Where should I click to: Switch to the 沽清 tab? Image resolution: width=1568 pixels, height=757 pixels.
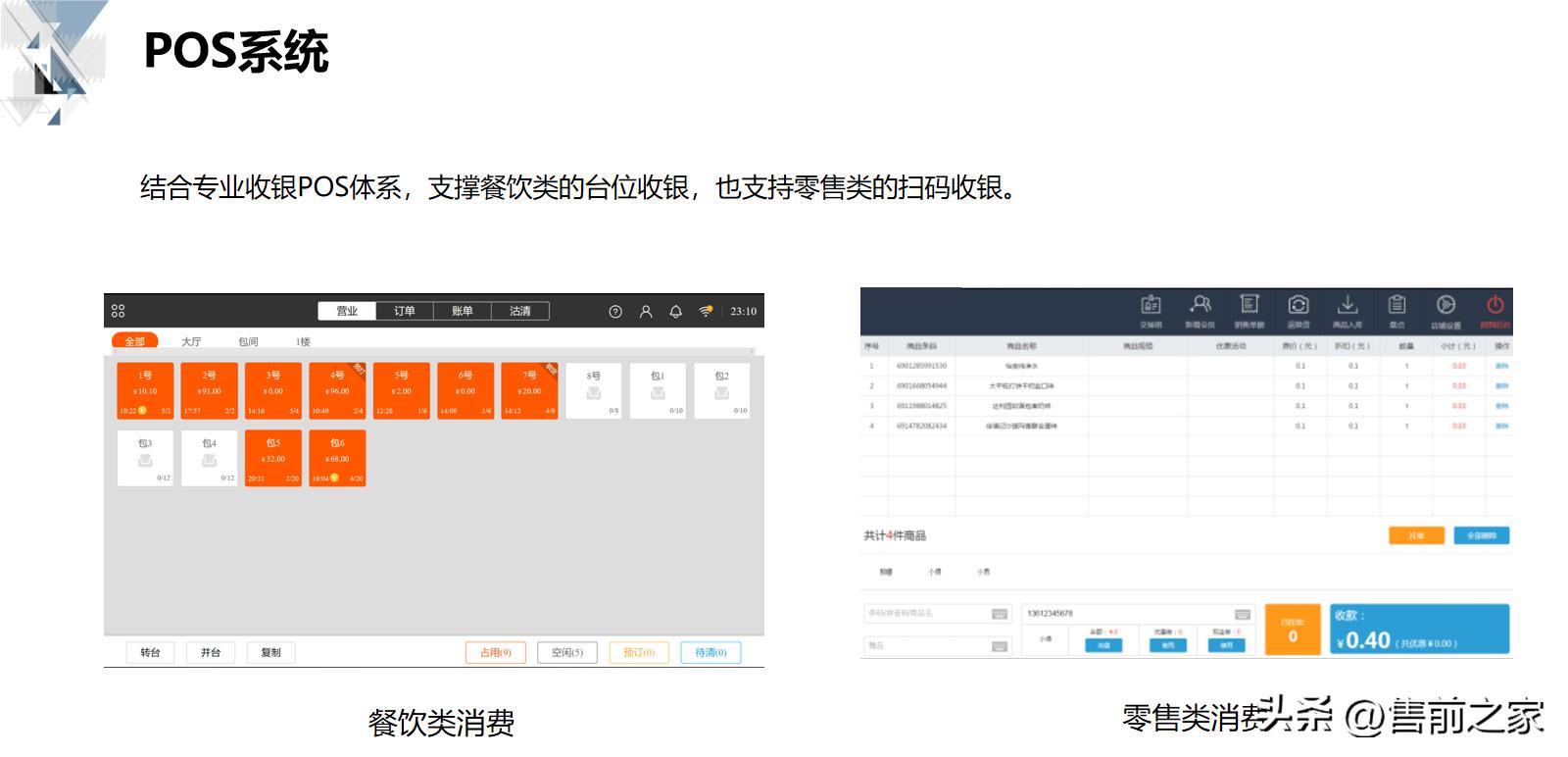520,311
